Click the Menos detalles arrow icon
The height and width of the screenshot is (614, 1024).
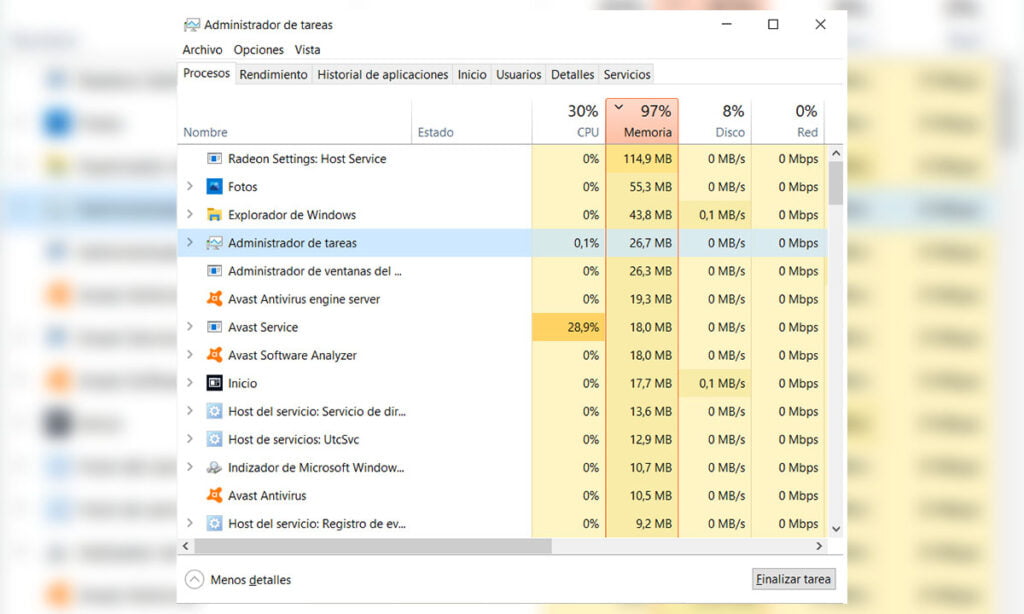click(x=195, y=579)
